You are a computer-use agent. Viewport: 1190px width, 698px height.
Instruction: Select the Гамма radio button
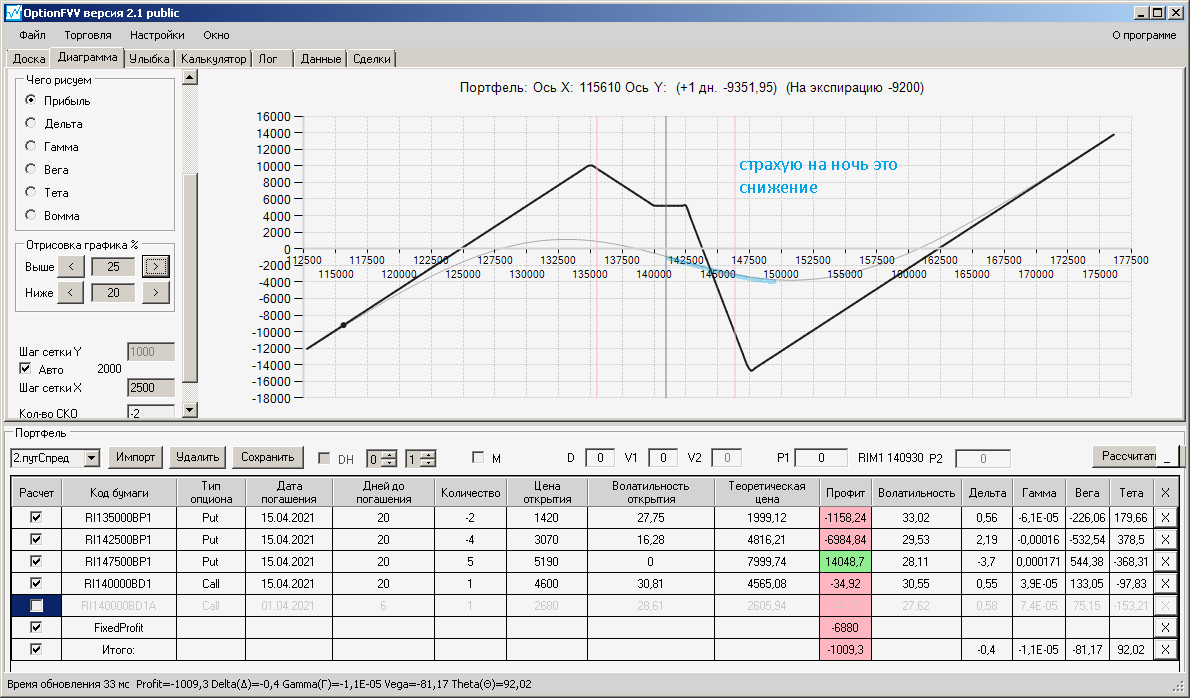tap(30, 146)
